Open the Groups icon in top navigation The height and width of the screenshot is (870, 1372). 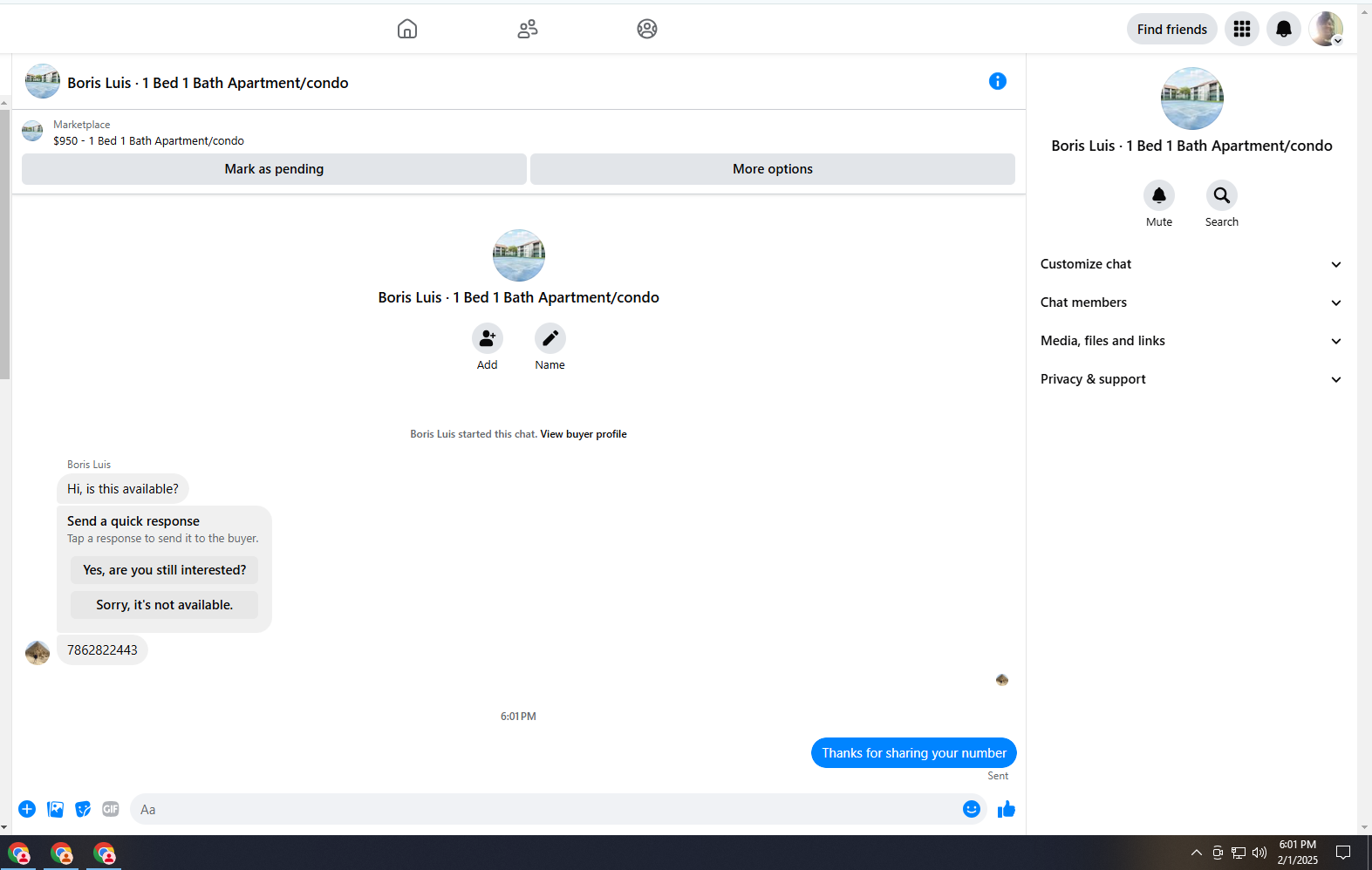(647, 29)
